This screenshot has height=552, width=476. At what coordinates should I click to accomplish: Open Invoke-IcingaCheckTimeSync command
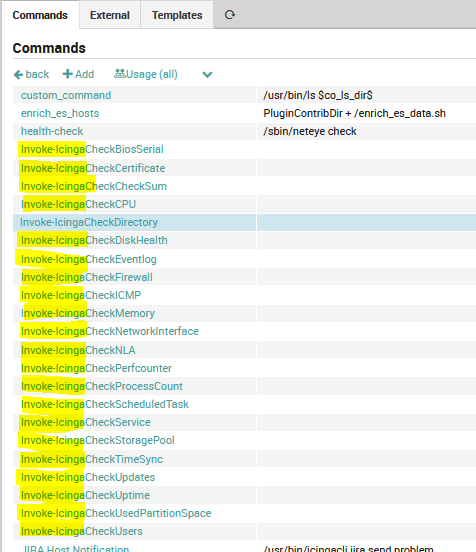point(92,459)
